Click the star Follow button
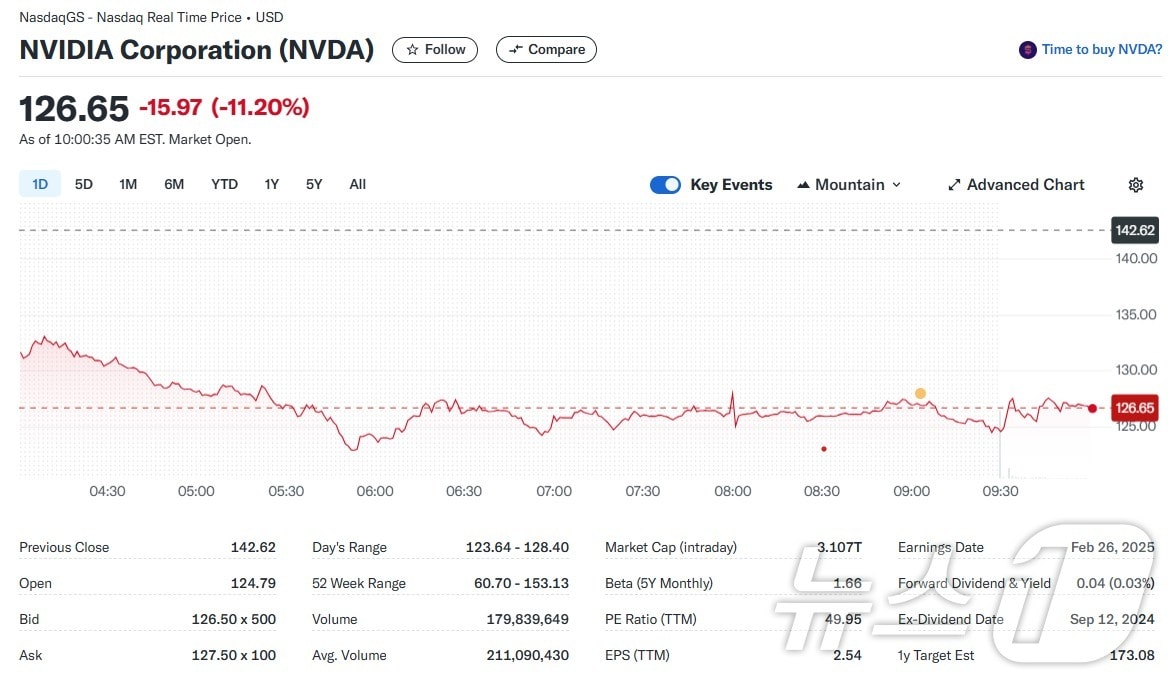Screen dimensions: 1173x682 [435, 50]
